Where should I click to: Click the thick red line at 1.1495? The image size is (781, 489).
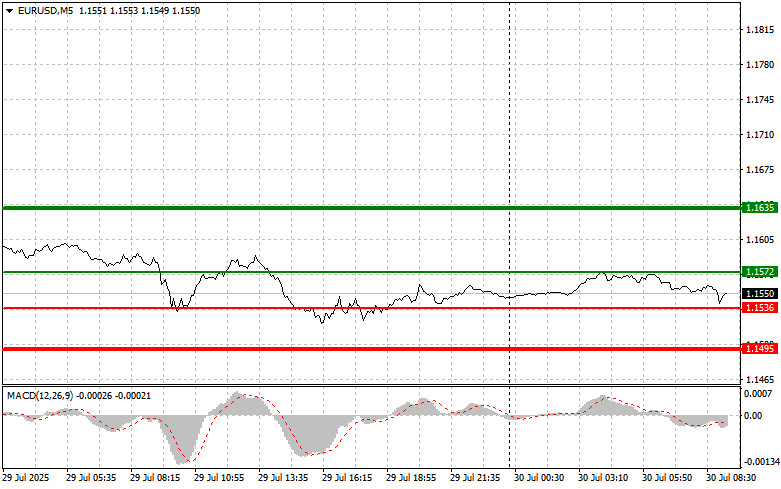pyautogui.click(x=370, y=349)
